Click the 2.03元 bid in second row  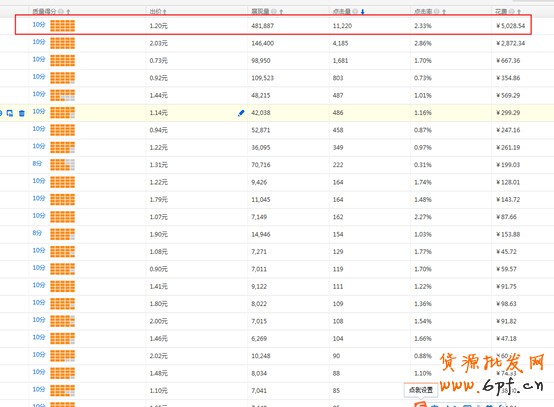point(158,43)
